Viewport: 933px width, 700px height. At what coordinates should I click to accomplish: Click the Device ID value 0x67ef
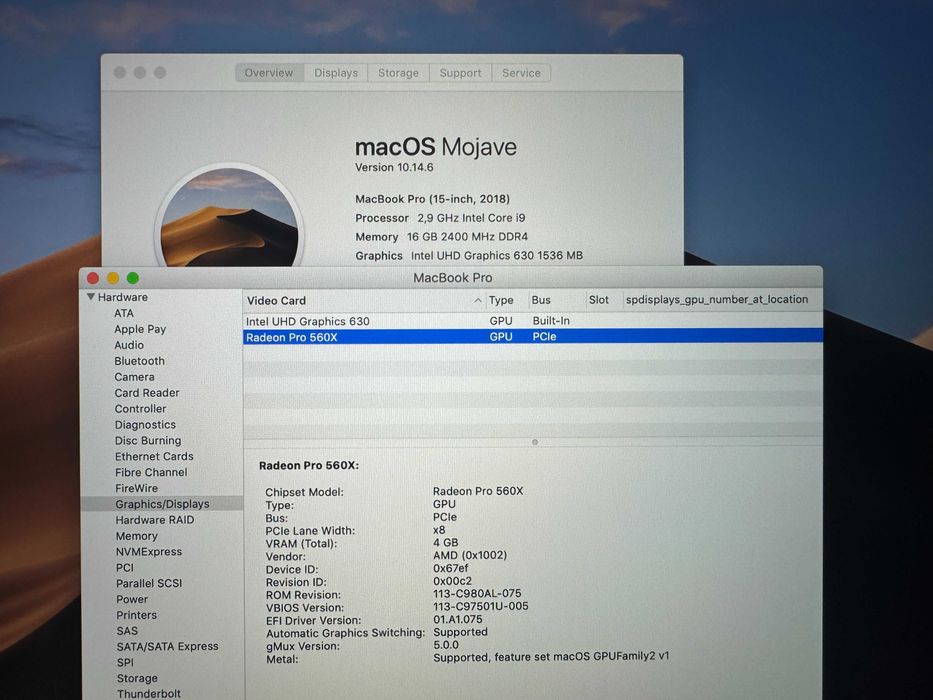coord(450,568)
